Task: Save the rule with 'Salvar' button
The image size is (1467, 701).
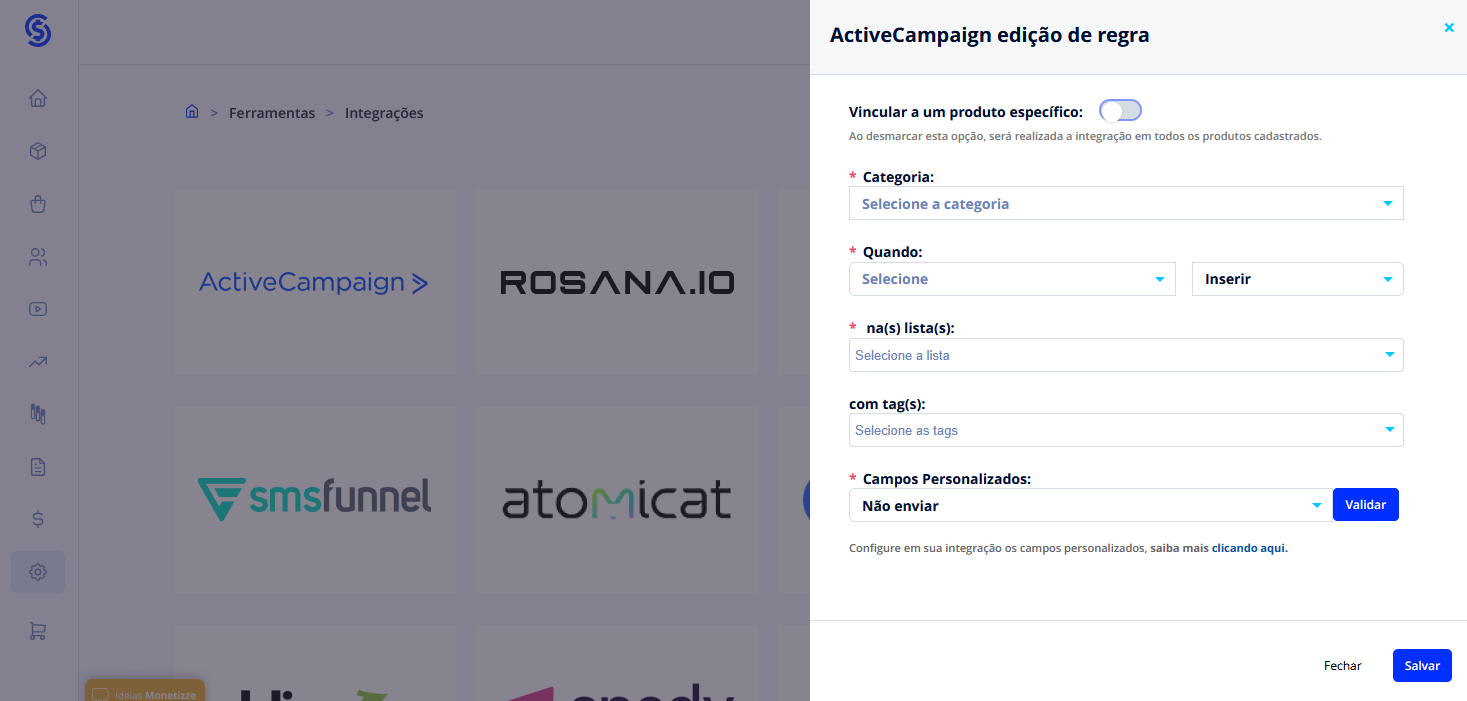Action: (1421, 665)
